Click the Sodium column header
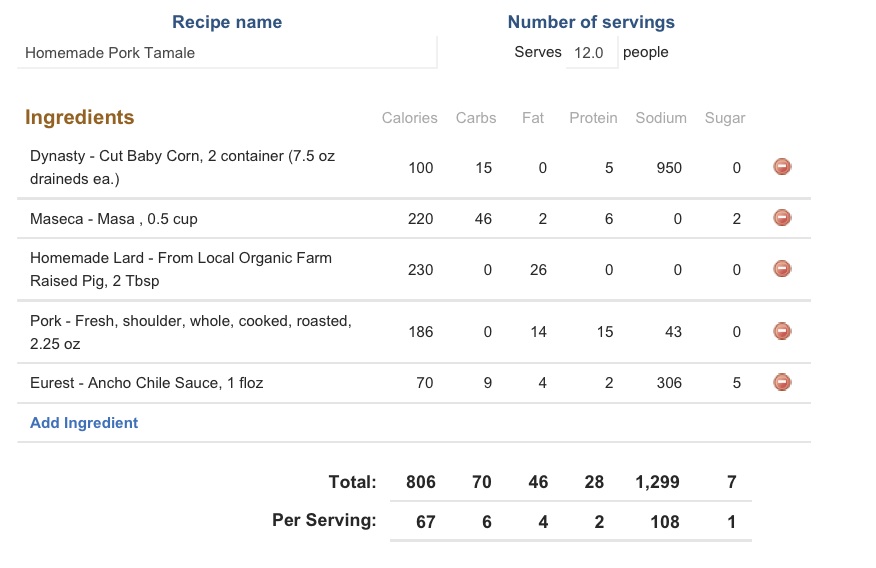 (661, 118)
